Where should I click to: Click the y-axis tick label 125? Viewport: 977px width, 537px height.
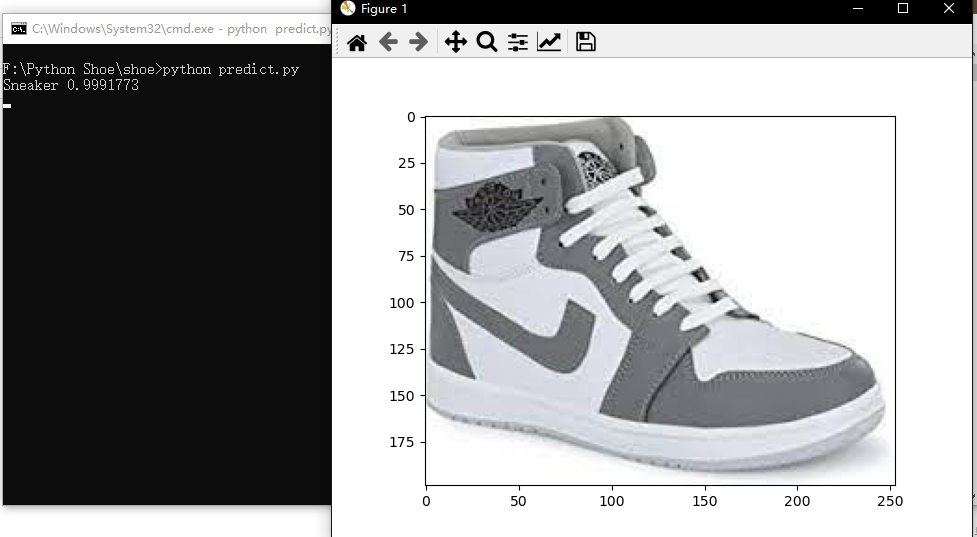[x=402, y=349]
